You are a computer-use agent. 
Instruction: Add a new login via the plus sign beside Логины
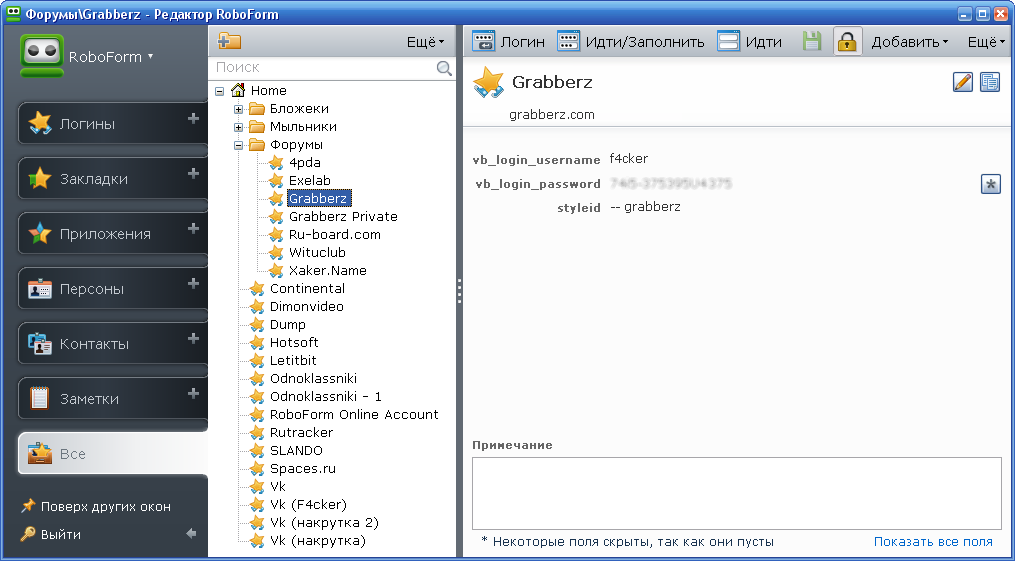coord(193,118)
